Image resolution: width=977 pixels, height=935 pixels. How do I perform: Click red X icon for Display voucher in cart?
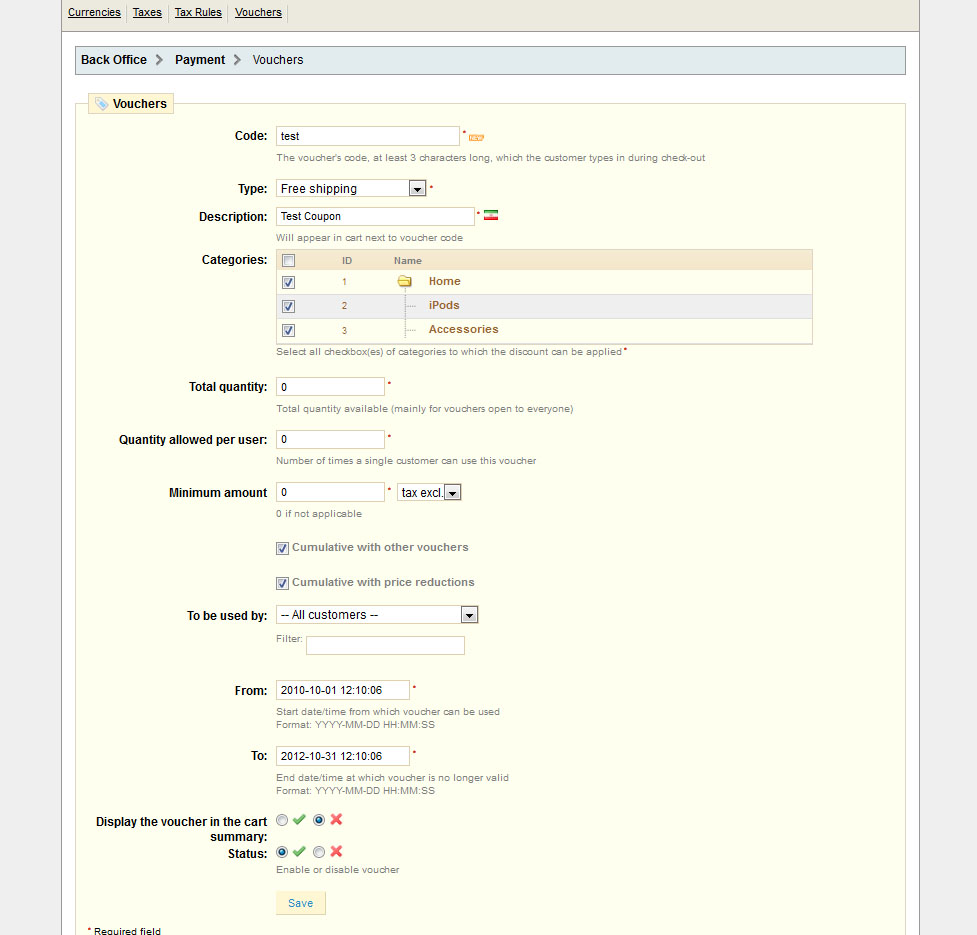point(336,820)
